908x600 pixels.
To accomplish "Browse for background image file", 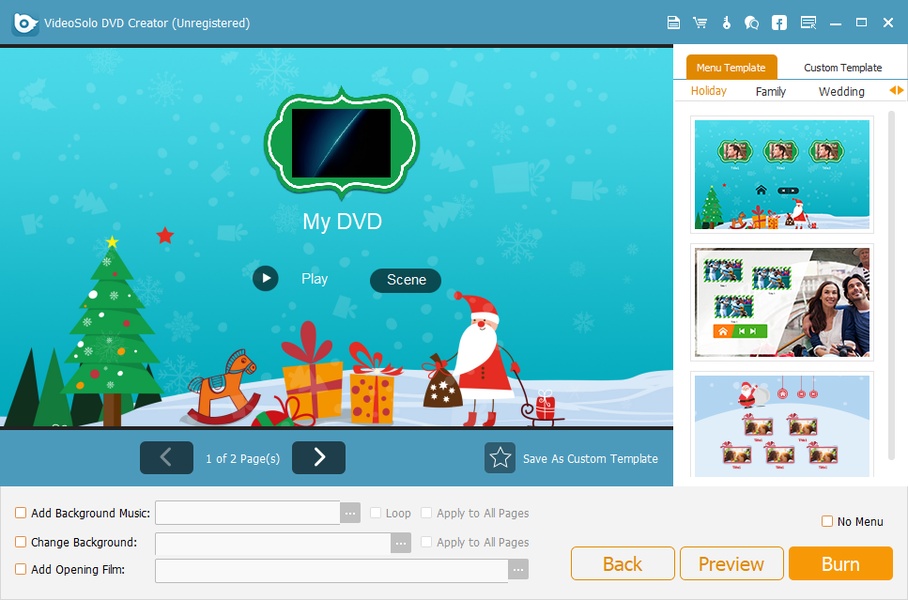I will point(401,543).
